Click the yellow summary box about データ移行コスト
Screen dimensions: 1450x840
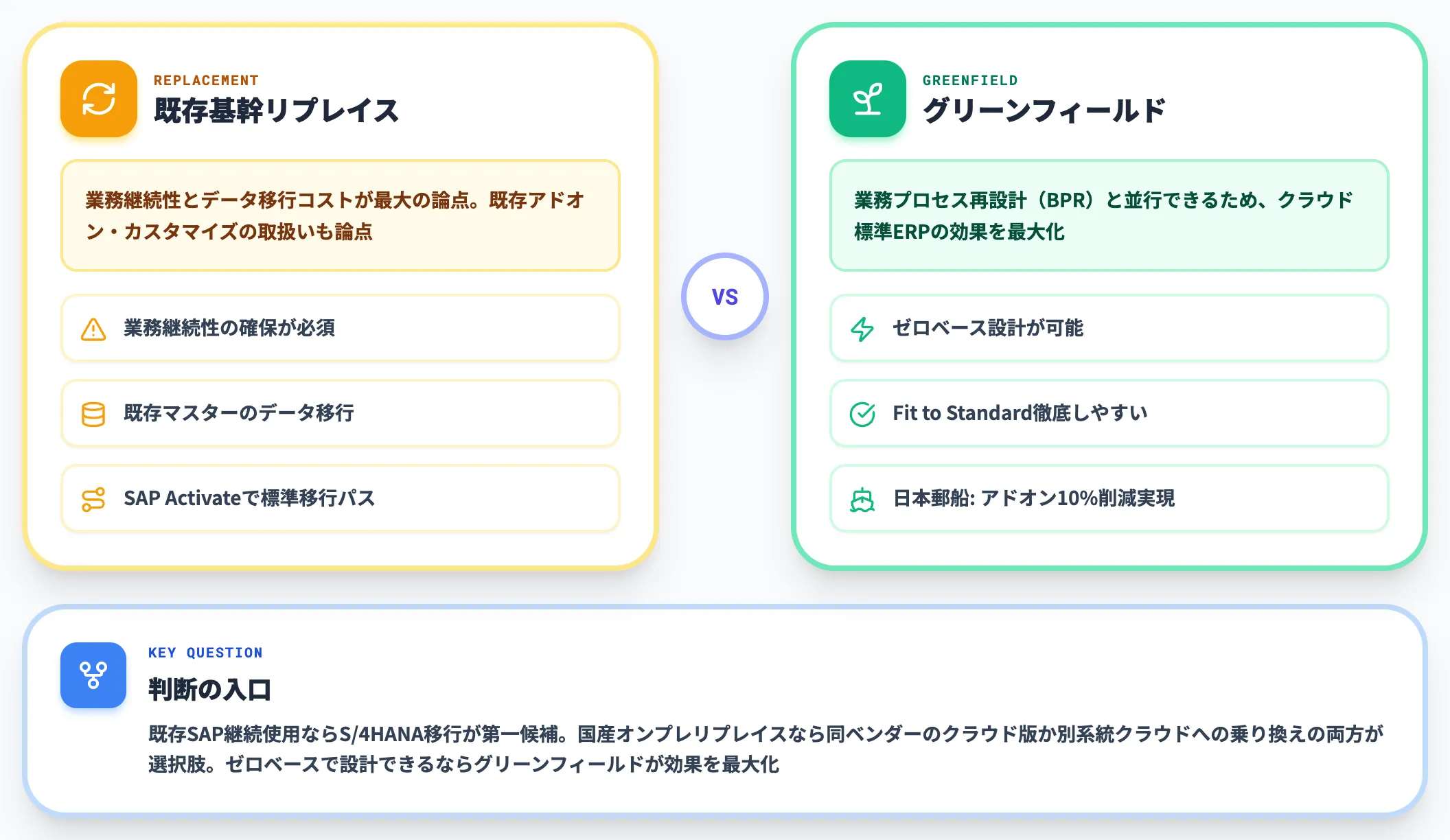tap(341, 215)
